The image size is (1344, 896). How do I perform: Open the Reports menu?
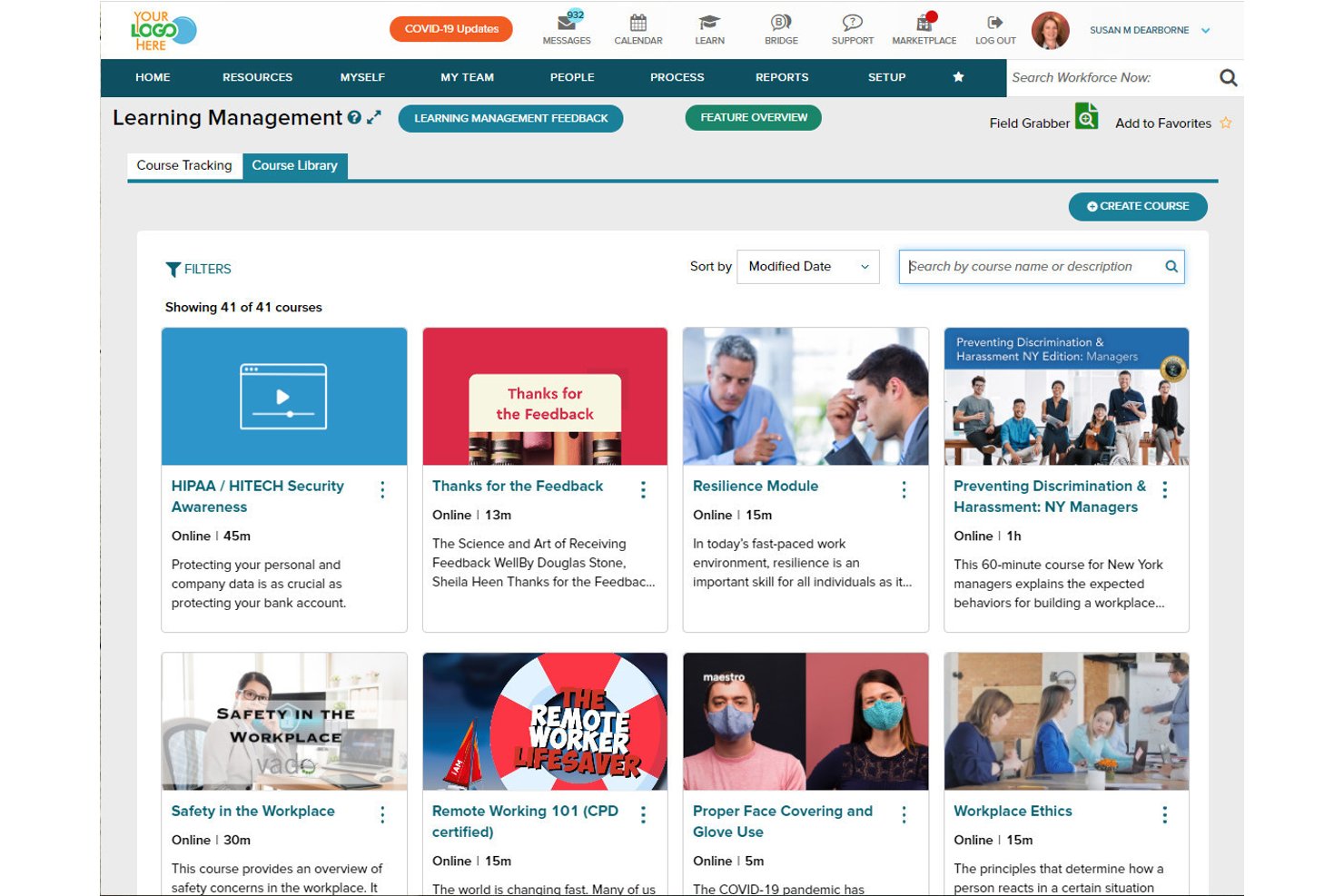[x=782, y=77]
